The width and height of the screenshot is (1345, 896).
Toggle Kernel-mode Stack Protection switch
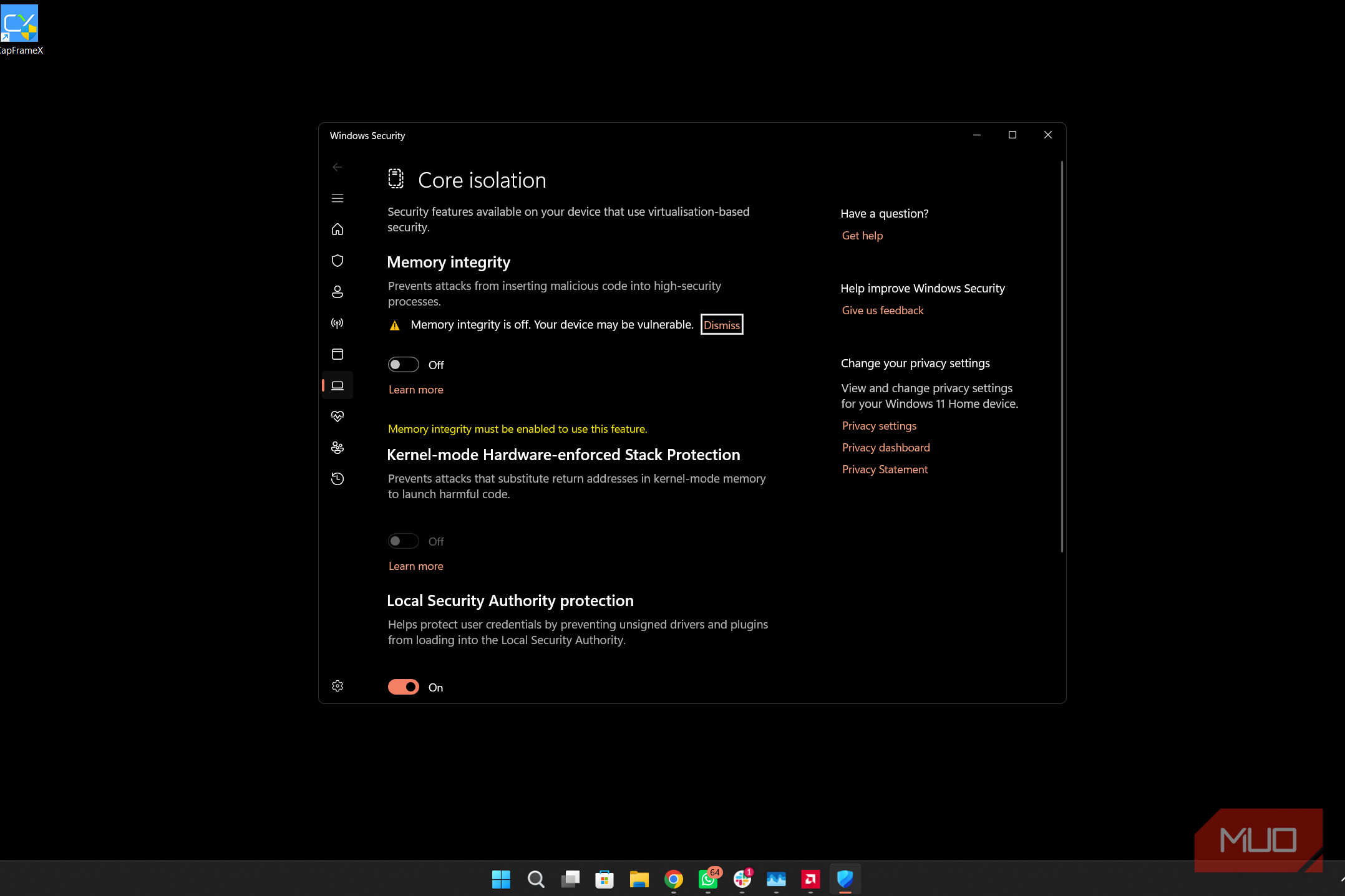pyautogui.click(x=403, y=541)
